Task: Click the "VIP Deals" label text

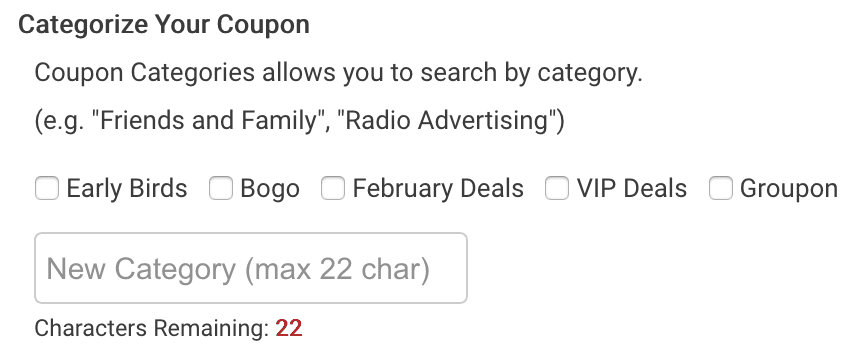Action: pos(631,189)
